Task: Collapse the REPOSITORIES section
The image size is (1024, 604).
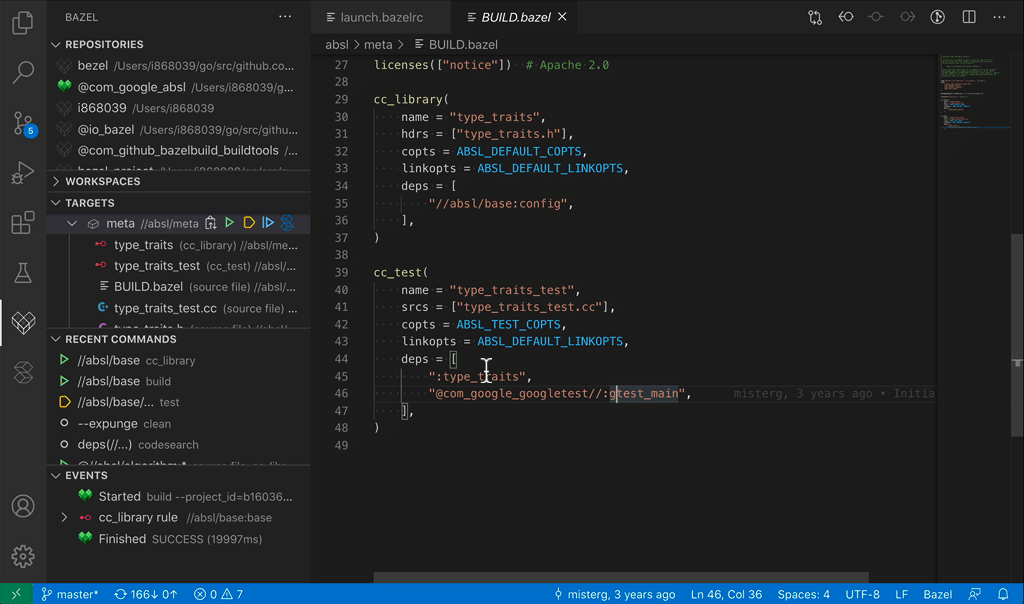Action: 56,44
